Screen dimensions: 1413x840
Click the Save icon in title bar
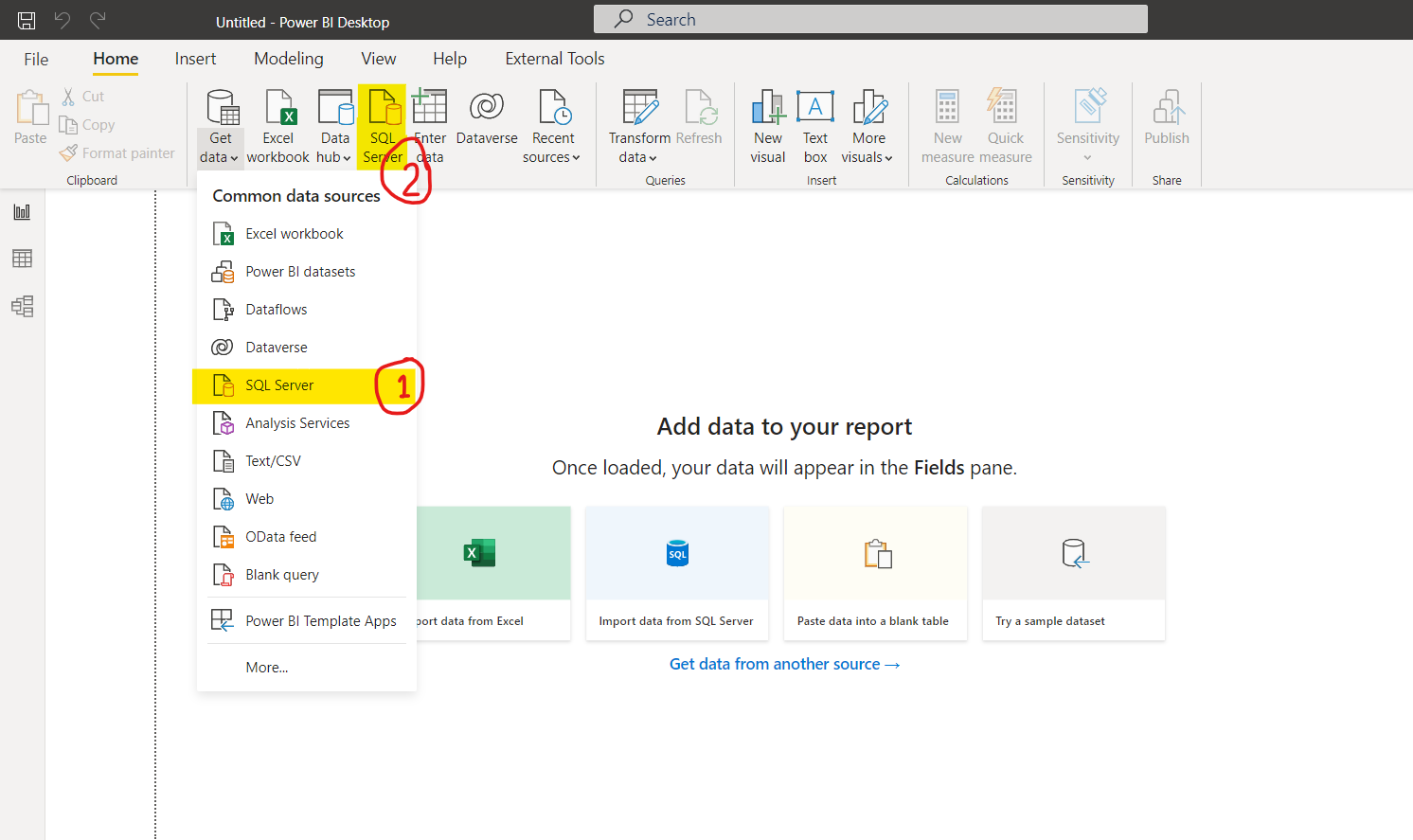(x=27, y=20)
